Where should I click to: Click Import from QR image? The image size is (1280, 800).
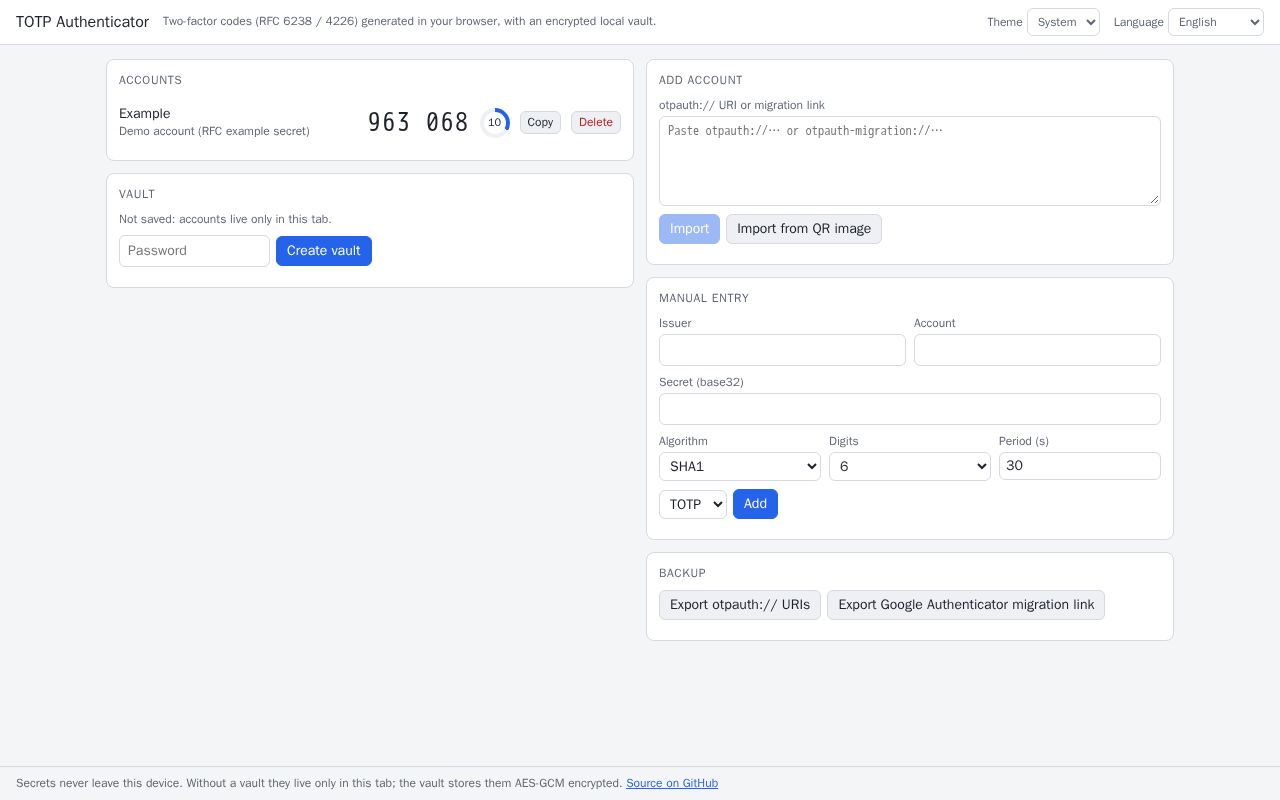click(804, 229)
